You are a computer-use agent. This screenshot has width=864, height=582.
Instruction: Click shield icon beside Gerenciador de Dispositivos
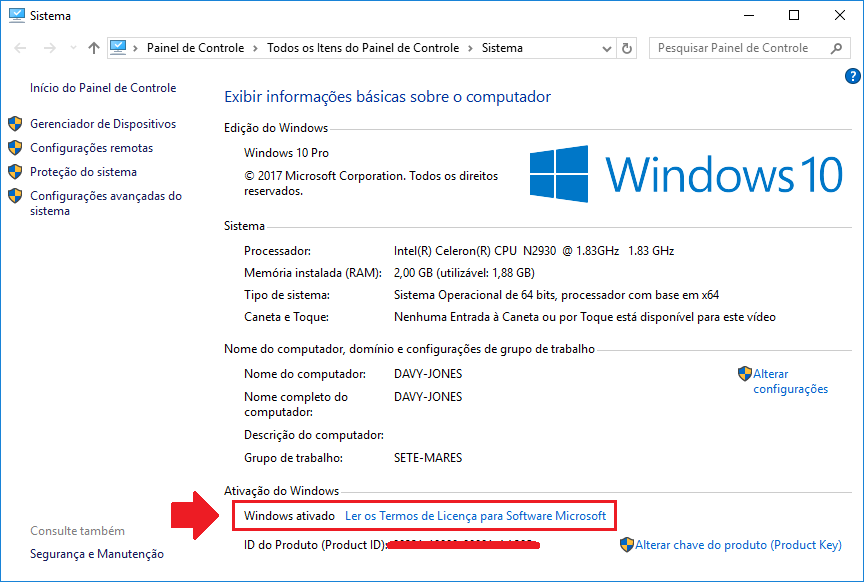(15, 123)
